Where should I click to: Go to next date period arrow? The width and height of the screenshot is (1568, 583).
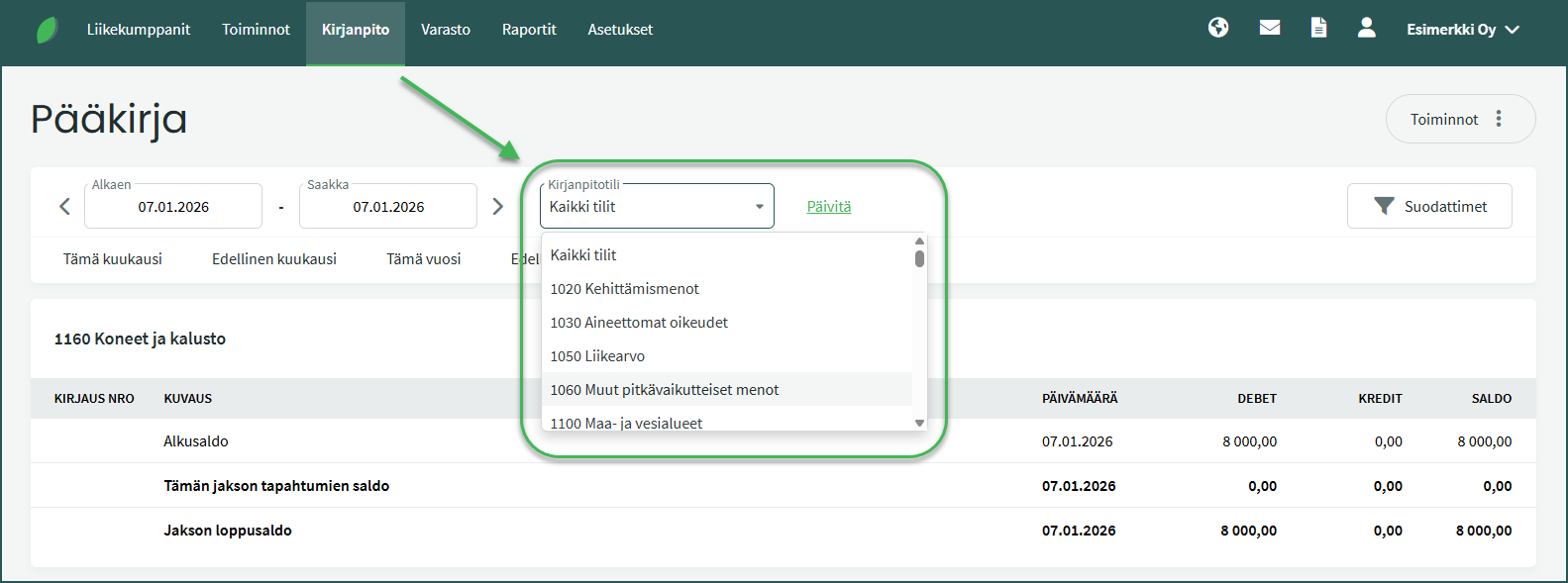[x=498, y=206]
